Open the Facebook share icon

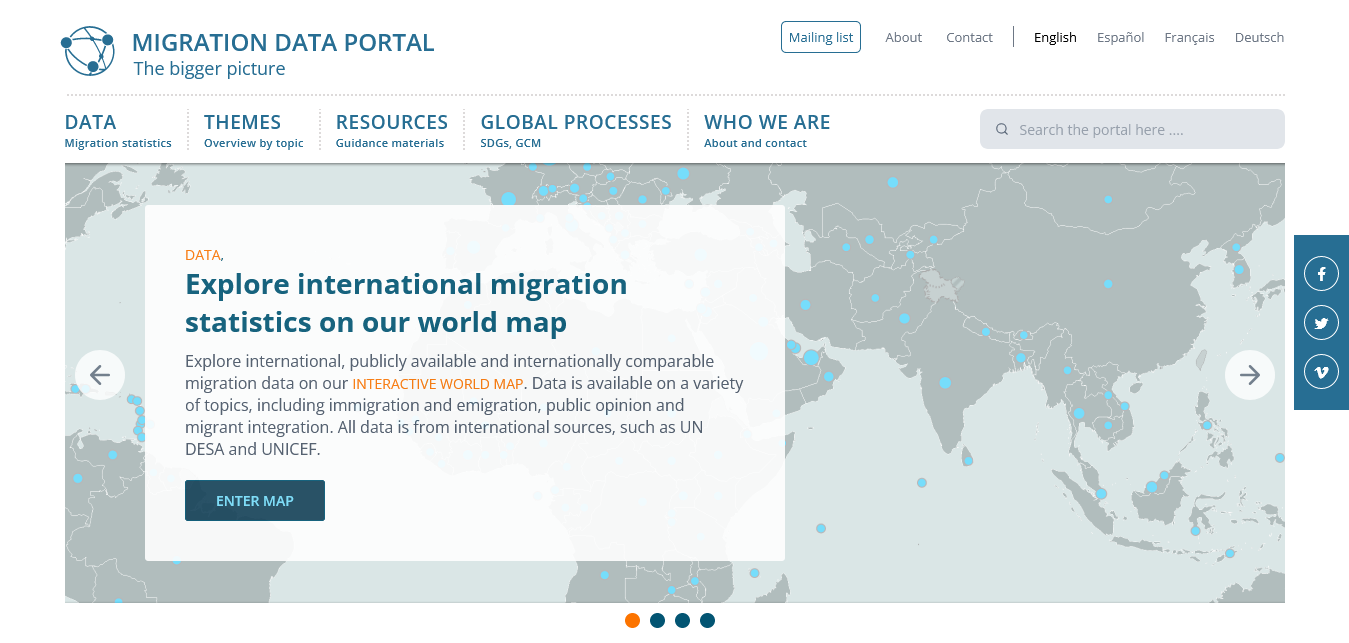click(x=1321, y=273)
